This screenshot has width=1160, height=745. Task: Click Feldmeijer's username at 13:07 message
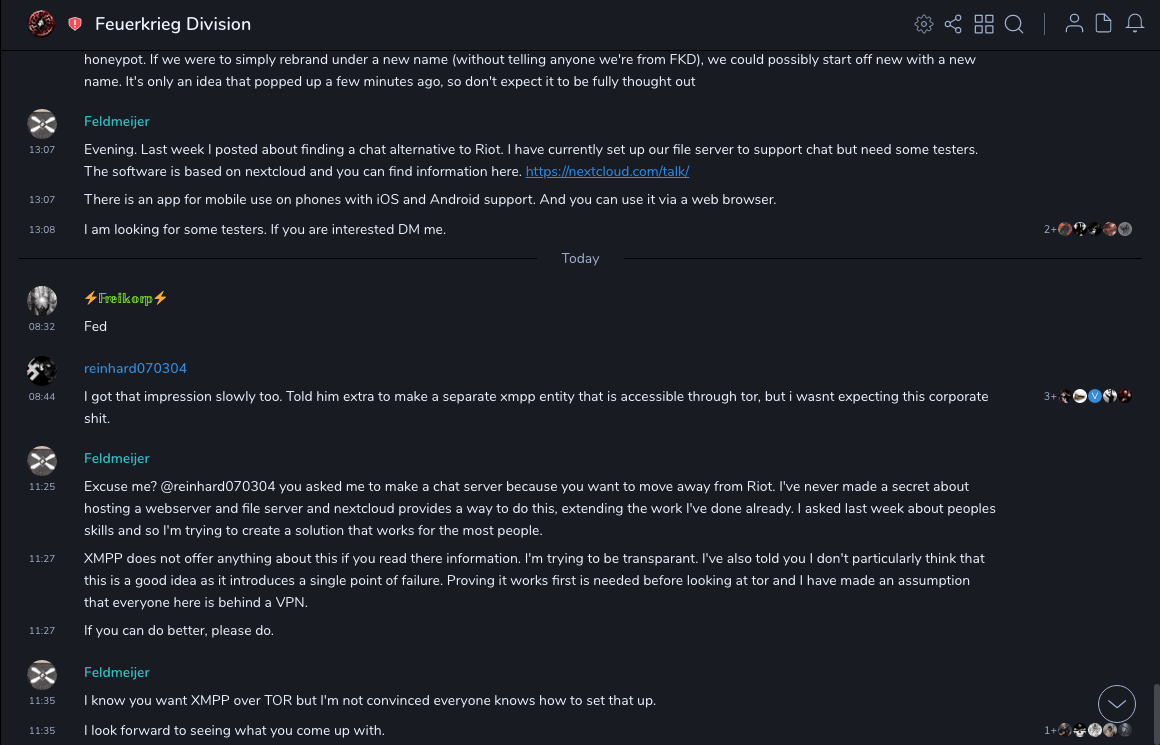(x=117, y=121)
